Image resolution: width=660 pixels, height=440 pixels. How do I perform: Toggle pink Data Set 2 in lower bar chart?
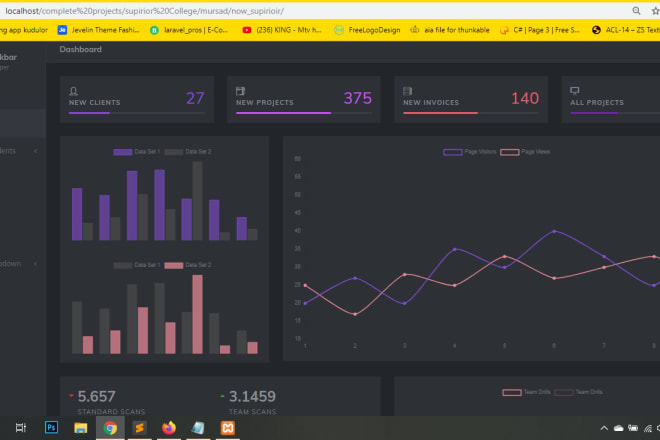[x=188, y=265]
